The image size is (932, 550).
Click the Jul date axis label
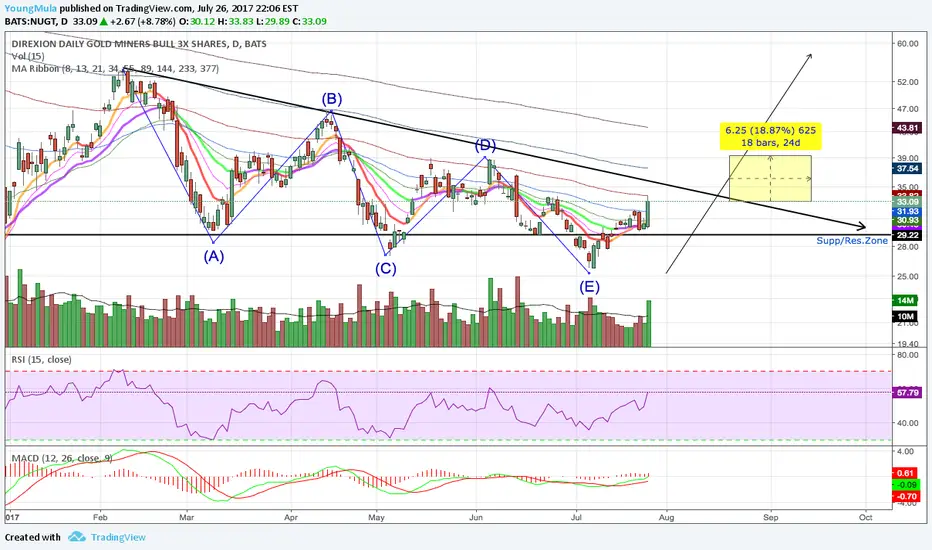576,517
